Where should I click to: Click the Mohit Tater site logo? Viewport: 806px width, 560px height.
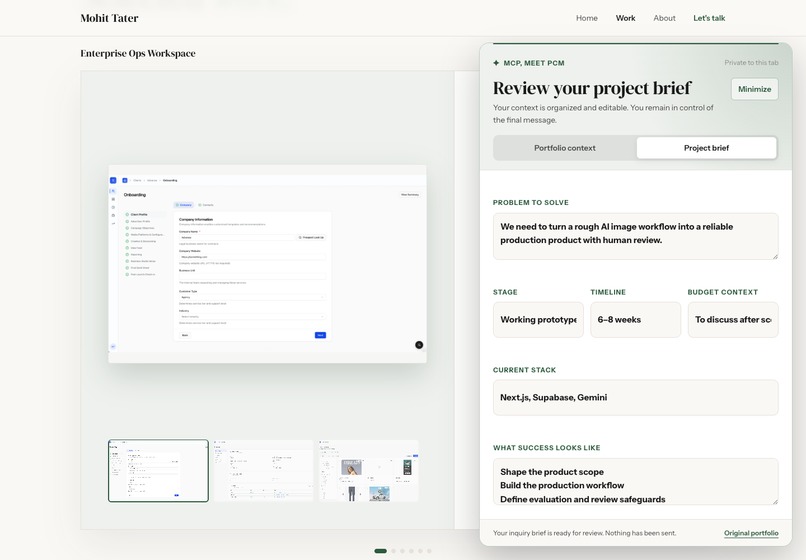(109, 18)
